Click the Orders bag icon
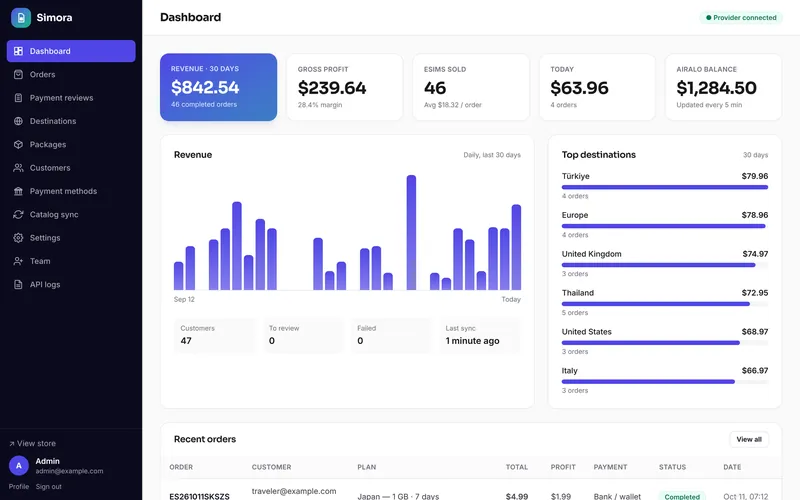Viewport: 800px width, 500px height. pos(18,74)
